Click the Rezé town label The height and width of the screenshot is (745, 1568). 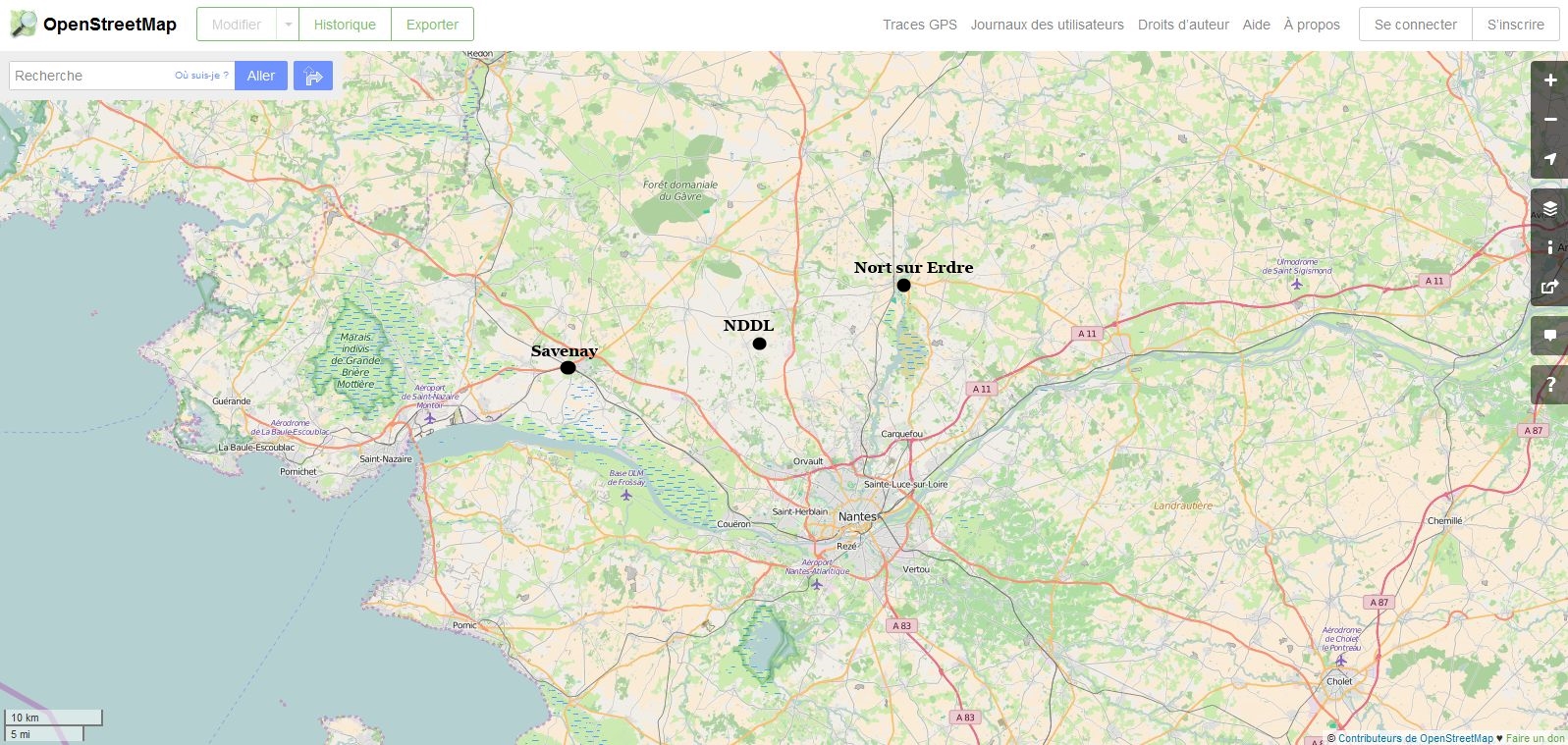pos(846,546)
